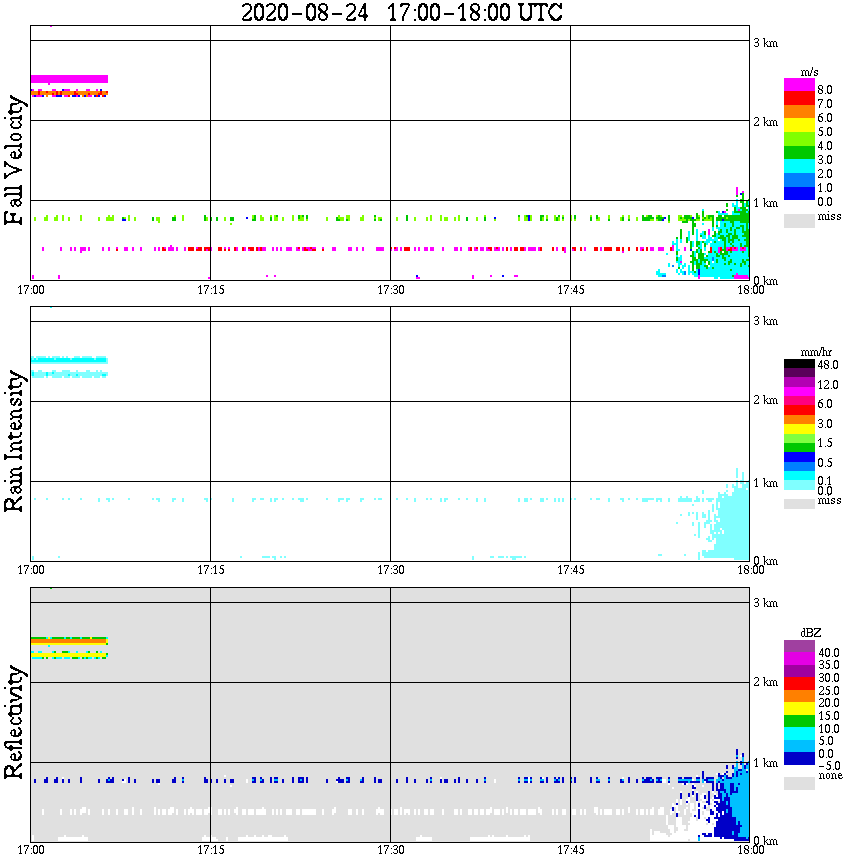Click the 1 km label of Rain Intensity panel

765,483
